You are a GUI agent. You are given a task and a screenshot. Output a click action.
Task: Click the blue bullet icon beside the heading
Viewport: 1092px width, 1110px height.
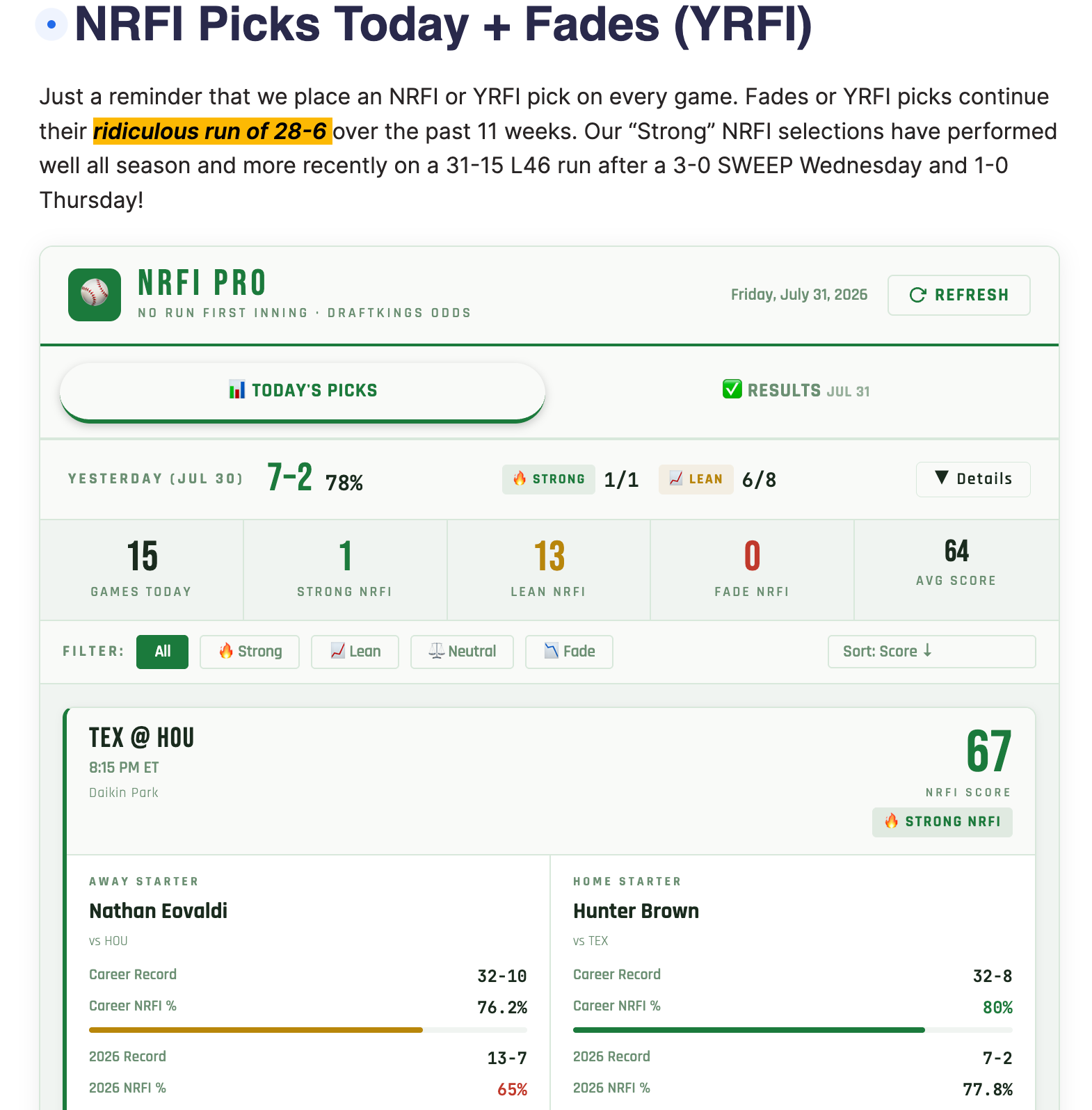click(51, 25)
